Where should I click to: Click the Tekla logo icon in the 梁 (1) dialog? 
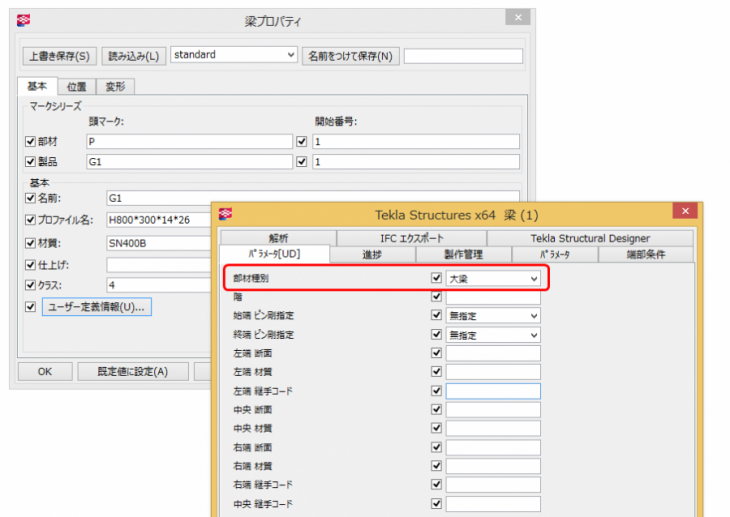tap(225, 214)
